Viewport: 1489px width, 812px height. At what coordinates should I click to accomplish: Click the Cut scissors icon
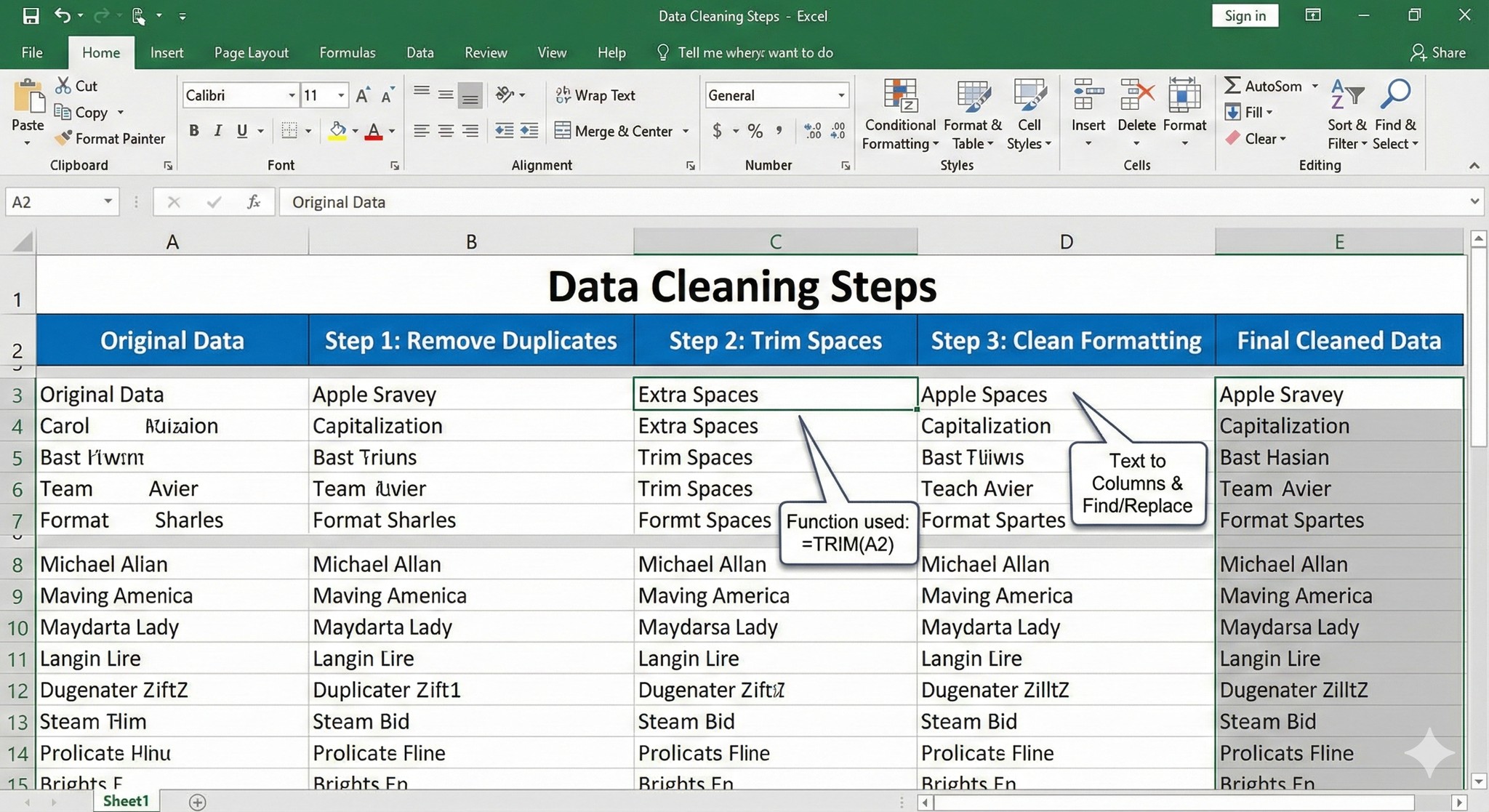coord(63,86)
